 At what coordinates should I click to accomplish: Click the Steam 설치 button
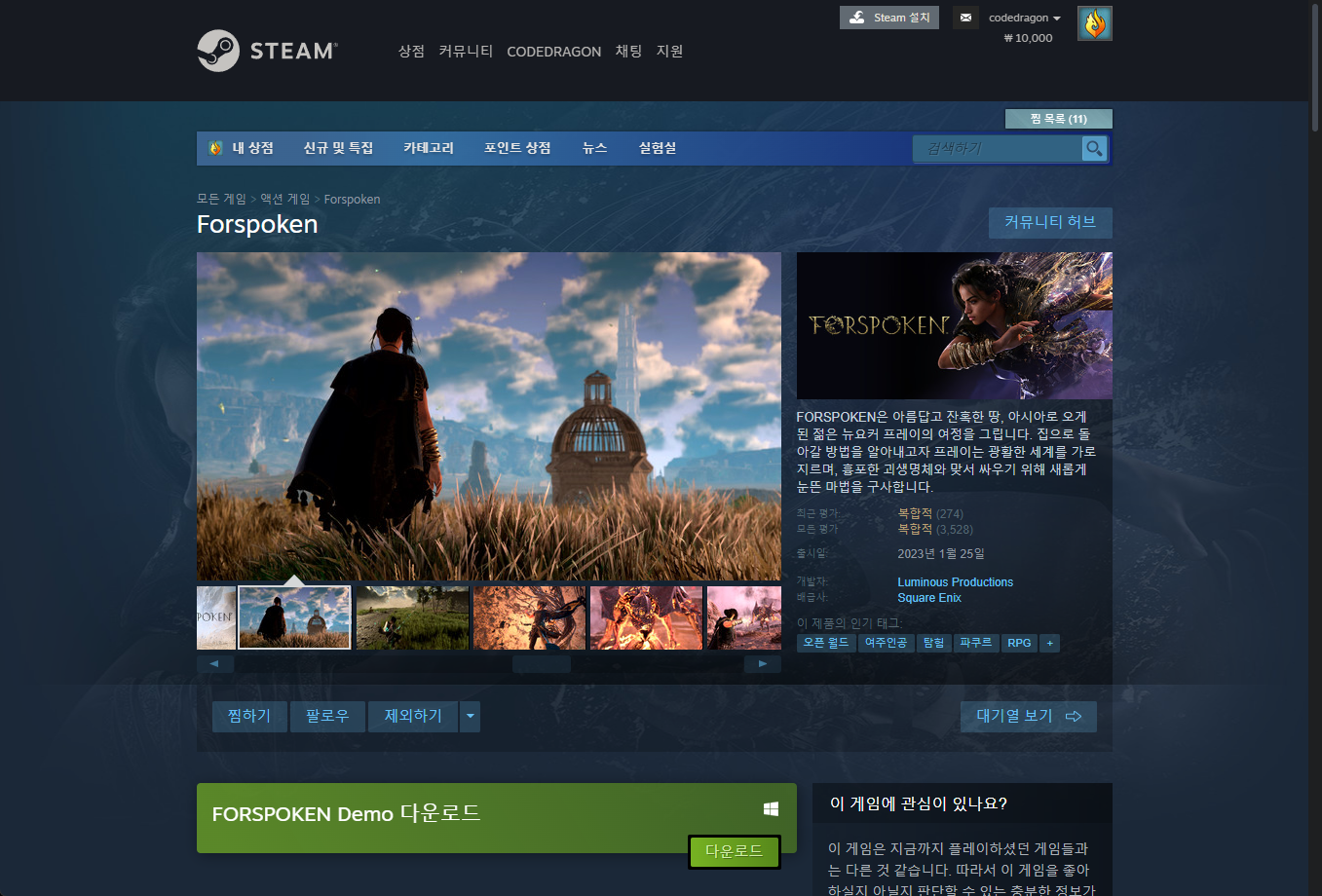click(889, 18)
